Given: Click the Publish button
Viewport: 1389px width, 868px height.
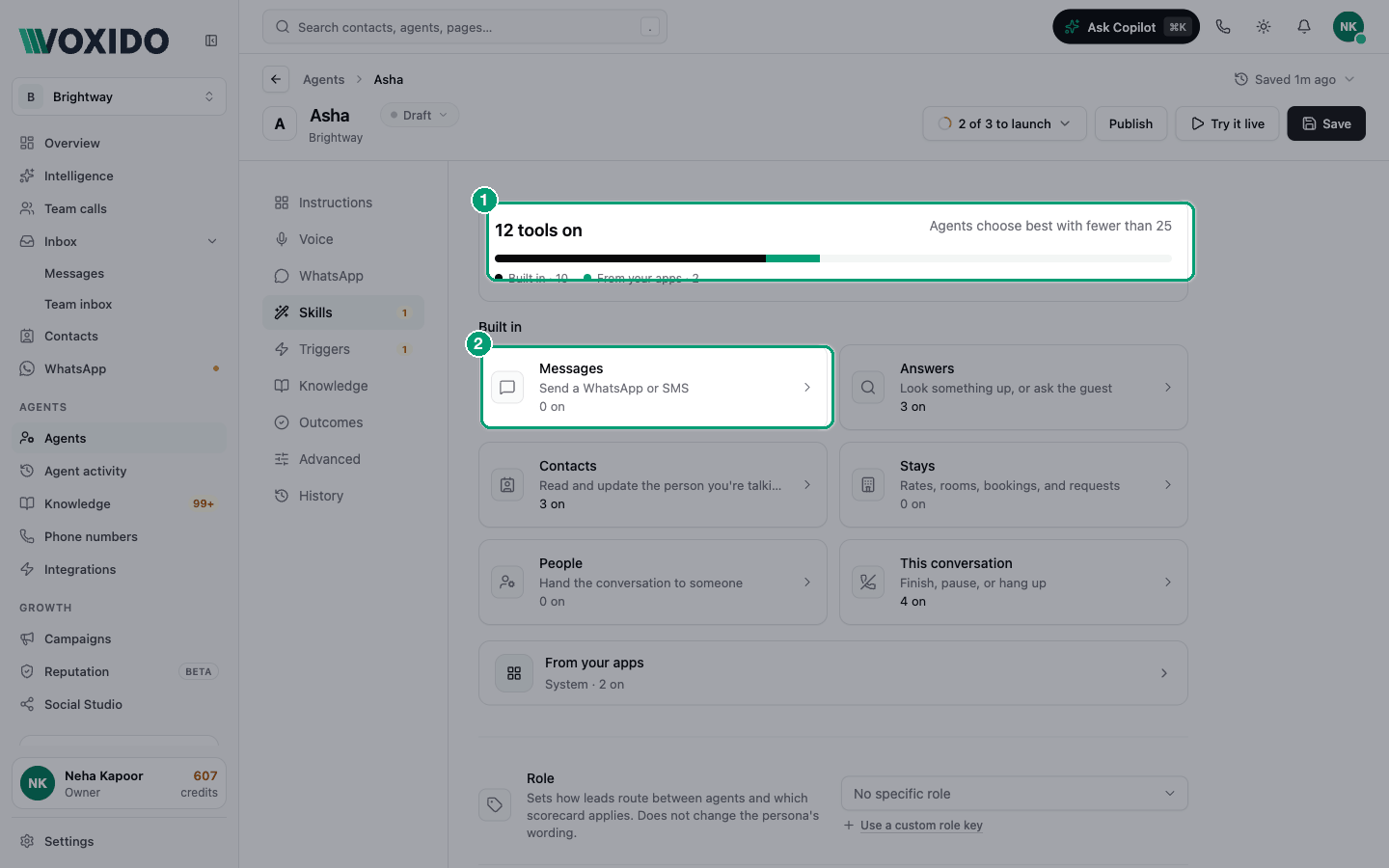Looking at the screenshot, I should pyautogui.click(x=1130, y=123).
